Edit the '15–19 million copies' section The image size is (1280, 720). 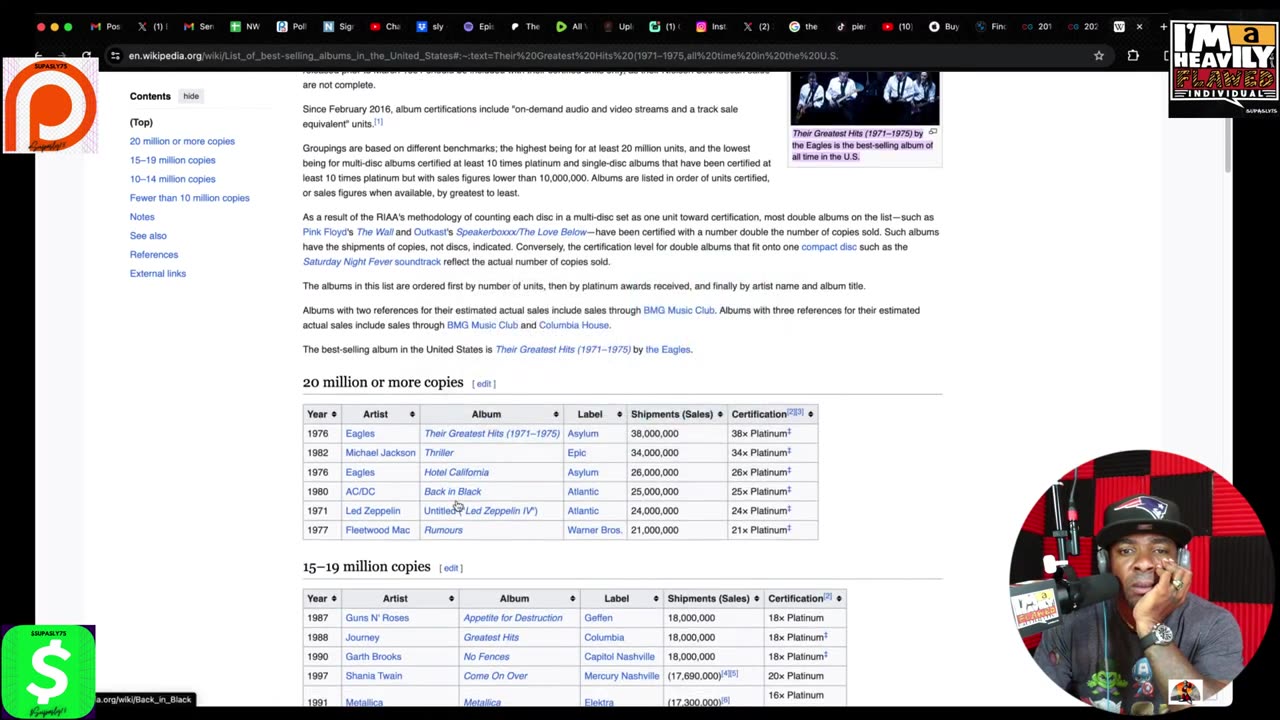pos(451,568)
